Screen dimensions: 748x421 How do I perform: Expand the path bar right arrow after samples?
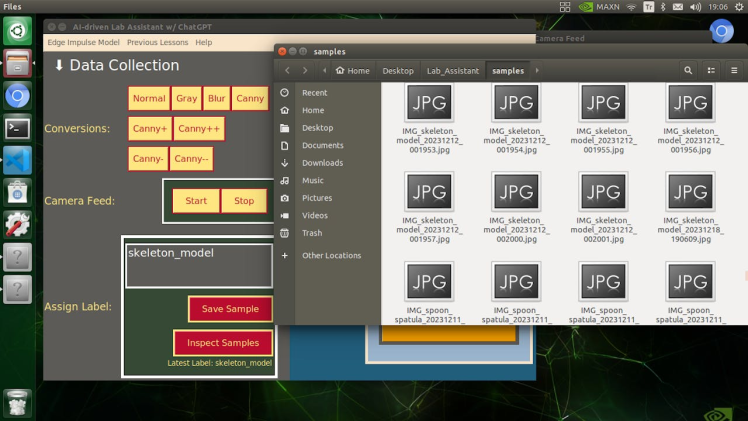pyautogui.click(x=538, y=71)
